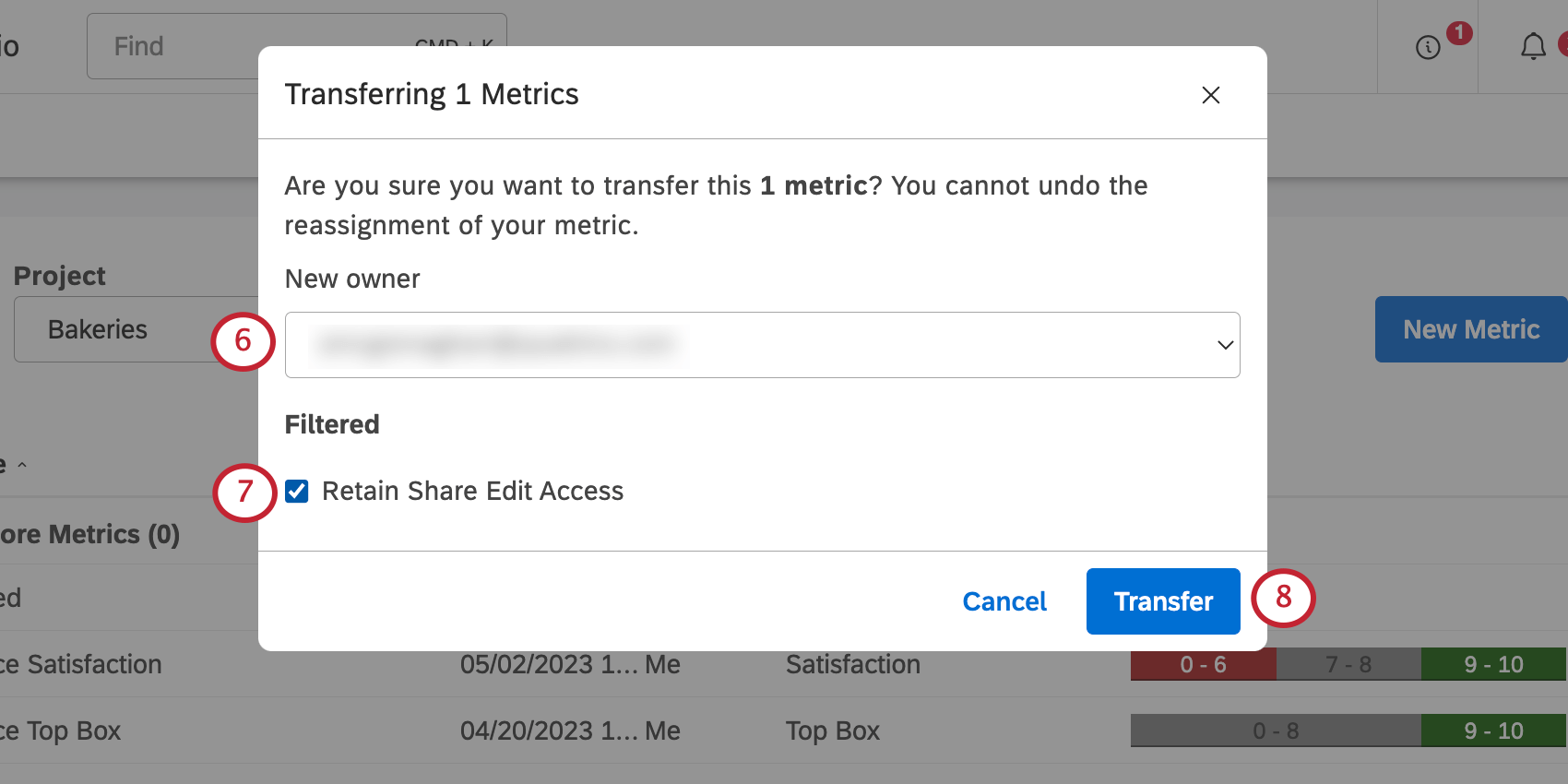Cancel the metric transfer
The height and width of the screenshot is (784, 1568).
click(1004, 601)
